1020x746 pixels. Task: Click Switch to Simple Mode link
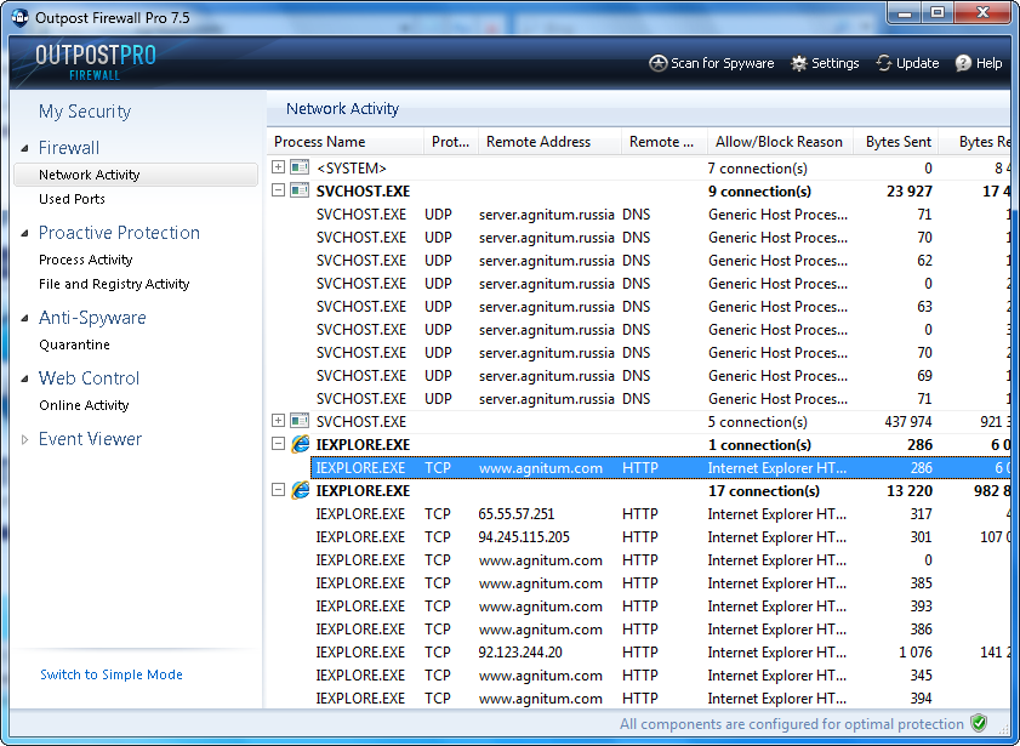(x=111, y=674)
